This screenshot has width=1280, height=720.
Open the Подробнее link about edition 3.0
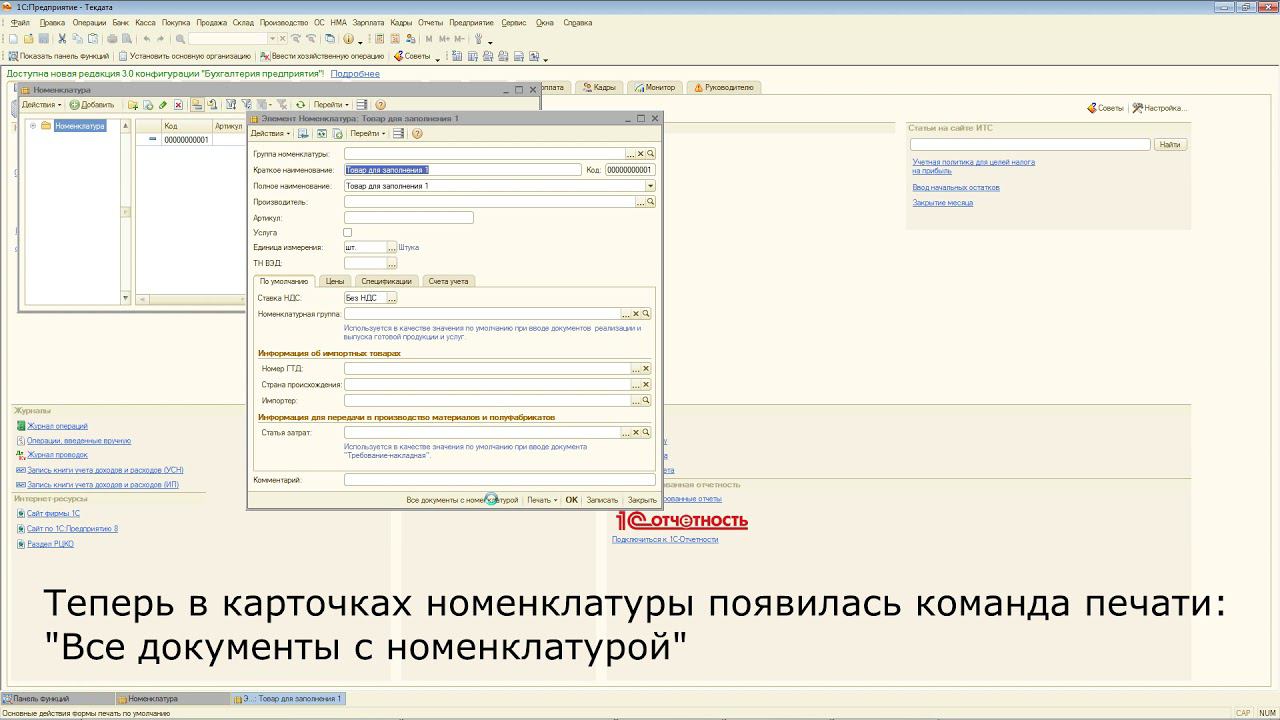355,74
